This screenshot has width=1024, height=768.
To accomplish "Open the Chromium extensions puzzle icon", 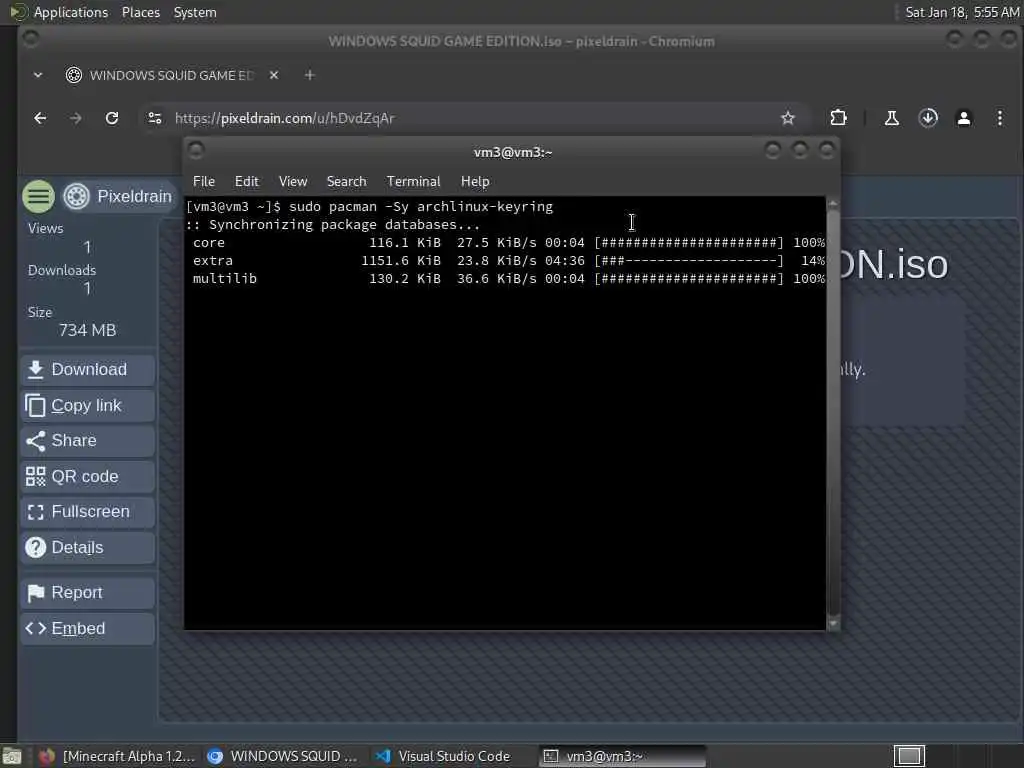I will point(839,118).
